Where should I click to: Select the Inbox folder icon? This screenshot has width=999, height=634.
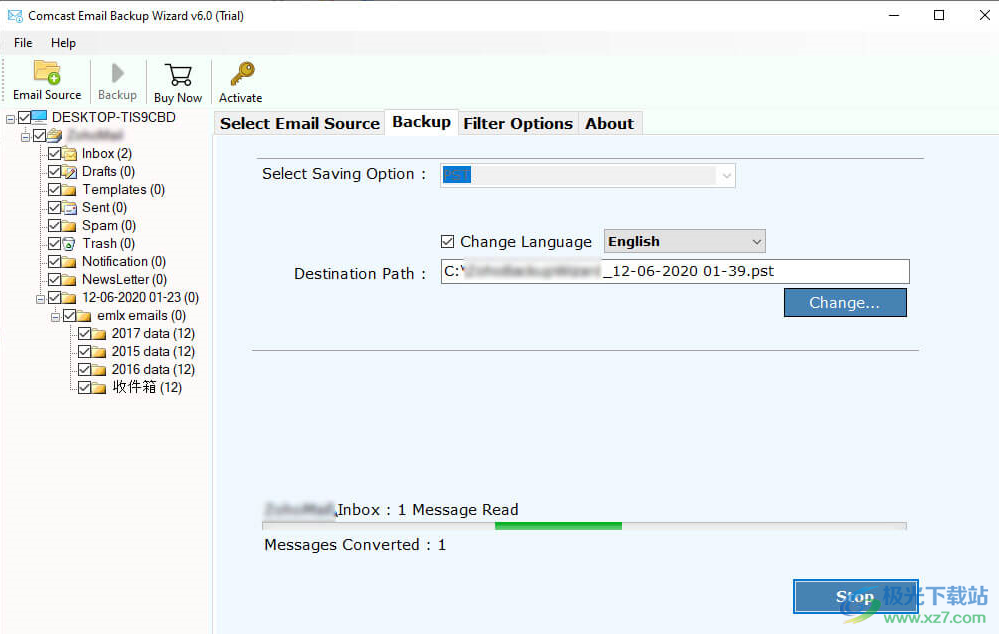coord(69,154)
